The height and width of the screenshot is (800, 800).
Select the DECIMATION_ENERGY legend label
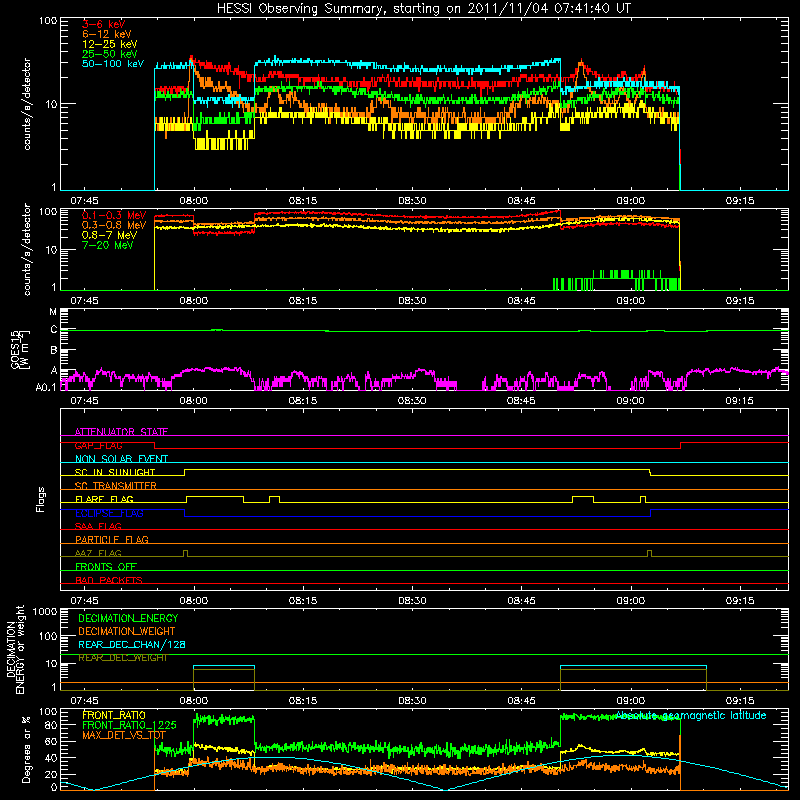[128, 618]
